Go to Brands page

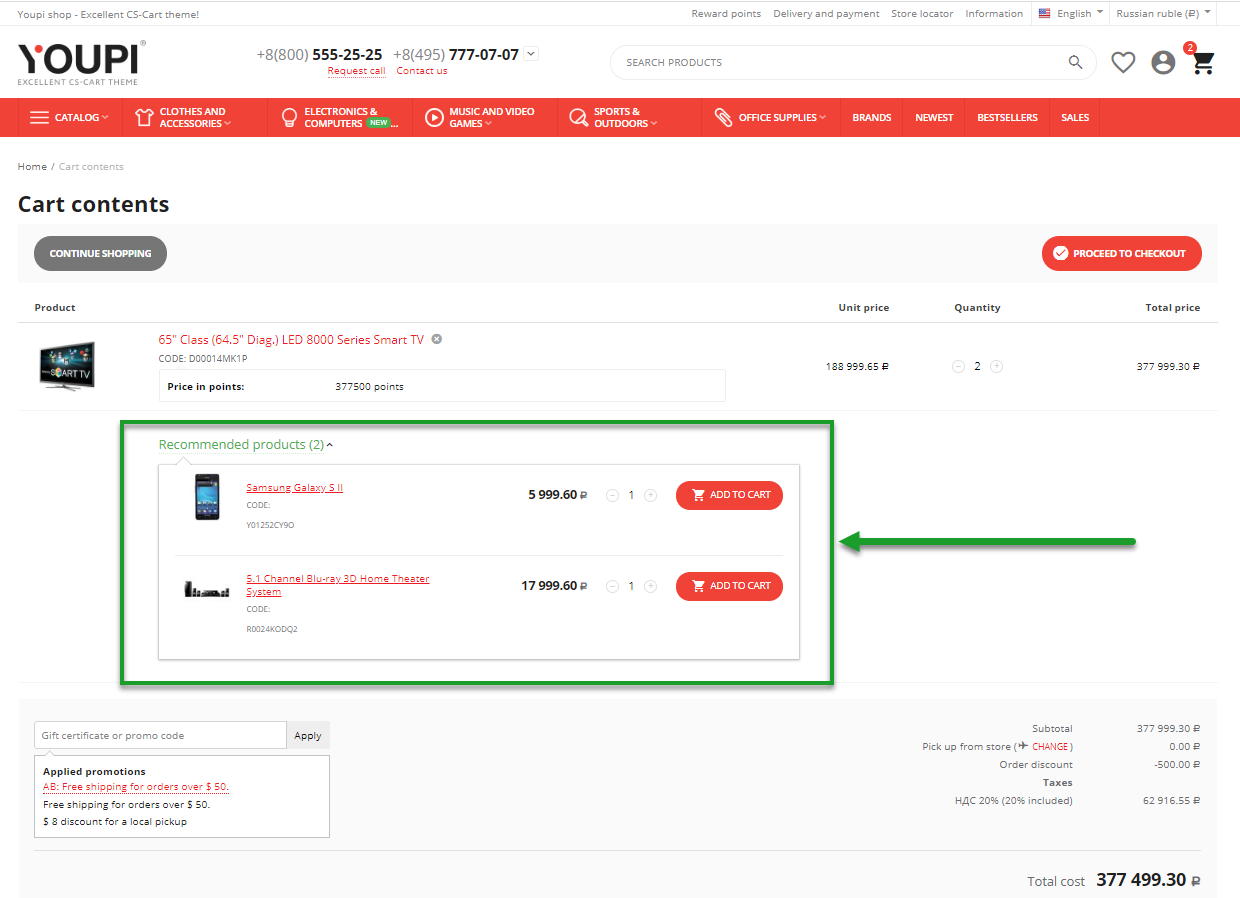pyautogui.click(x=872, y=117)
